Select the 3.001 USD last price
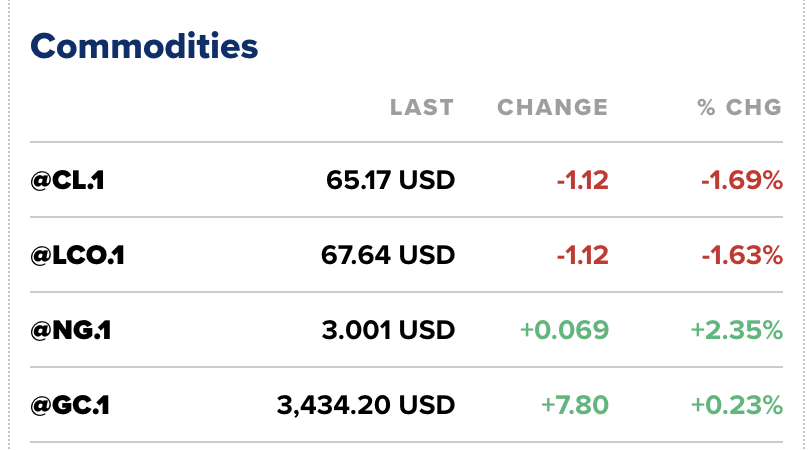Viewport: 810px width, 450px height. point(387,330)
